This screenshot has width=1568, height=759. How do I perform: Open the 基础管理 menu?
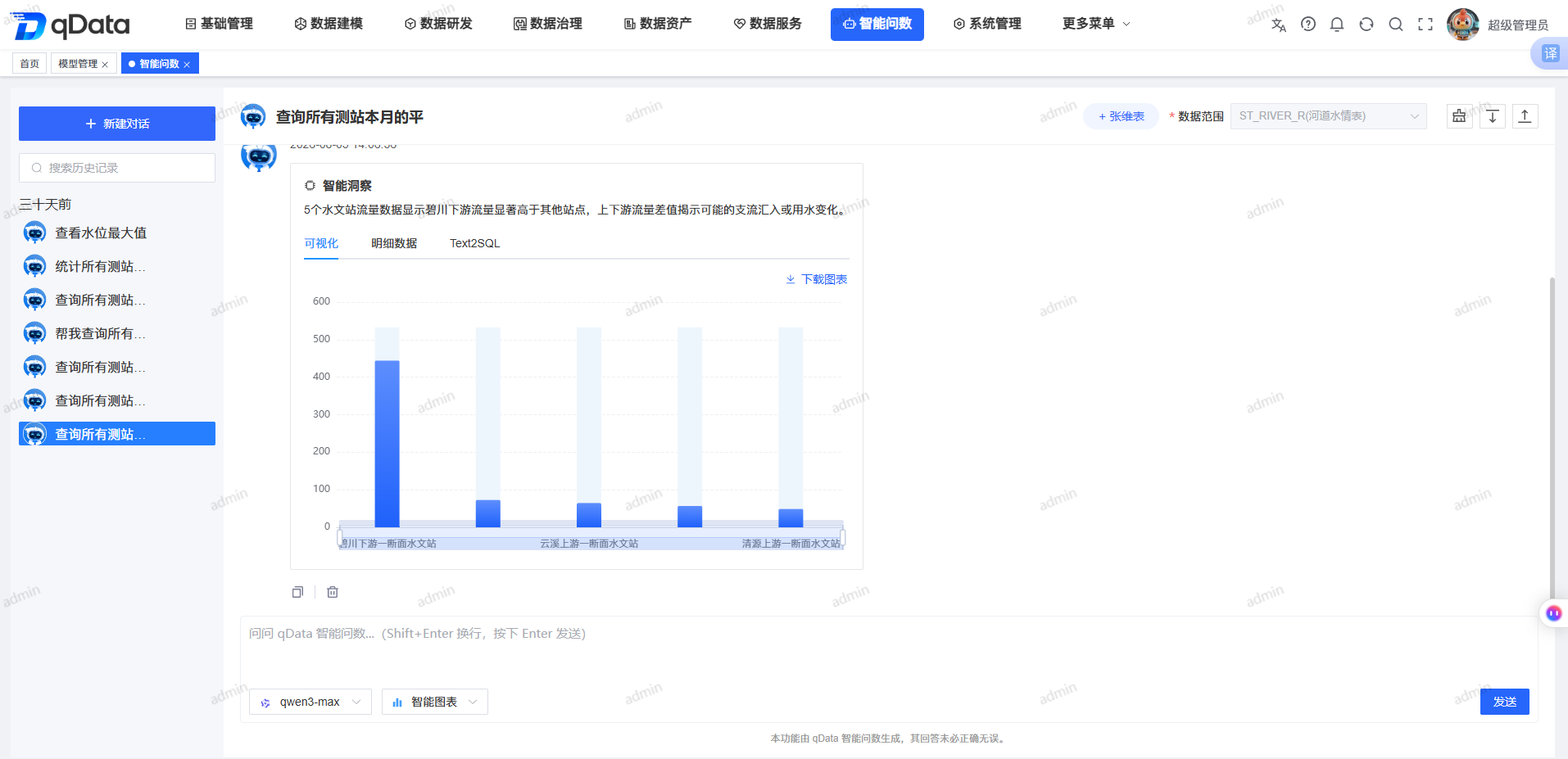(219, 24)
